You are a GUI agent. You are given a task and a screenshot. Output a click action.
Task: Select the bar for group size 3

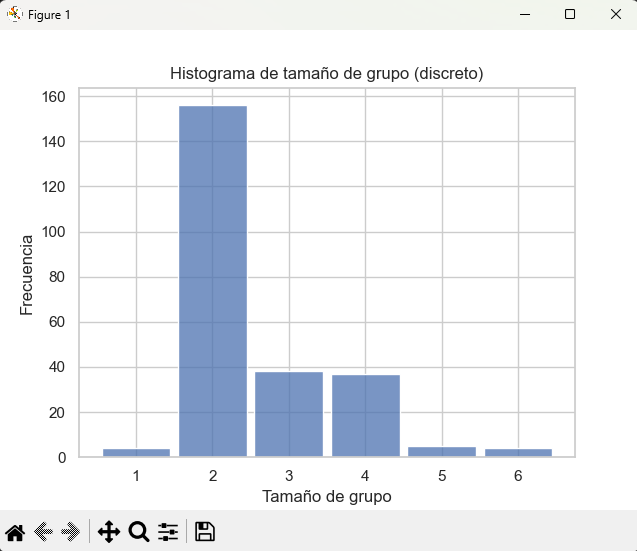coord(289,414)
